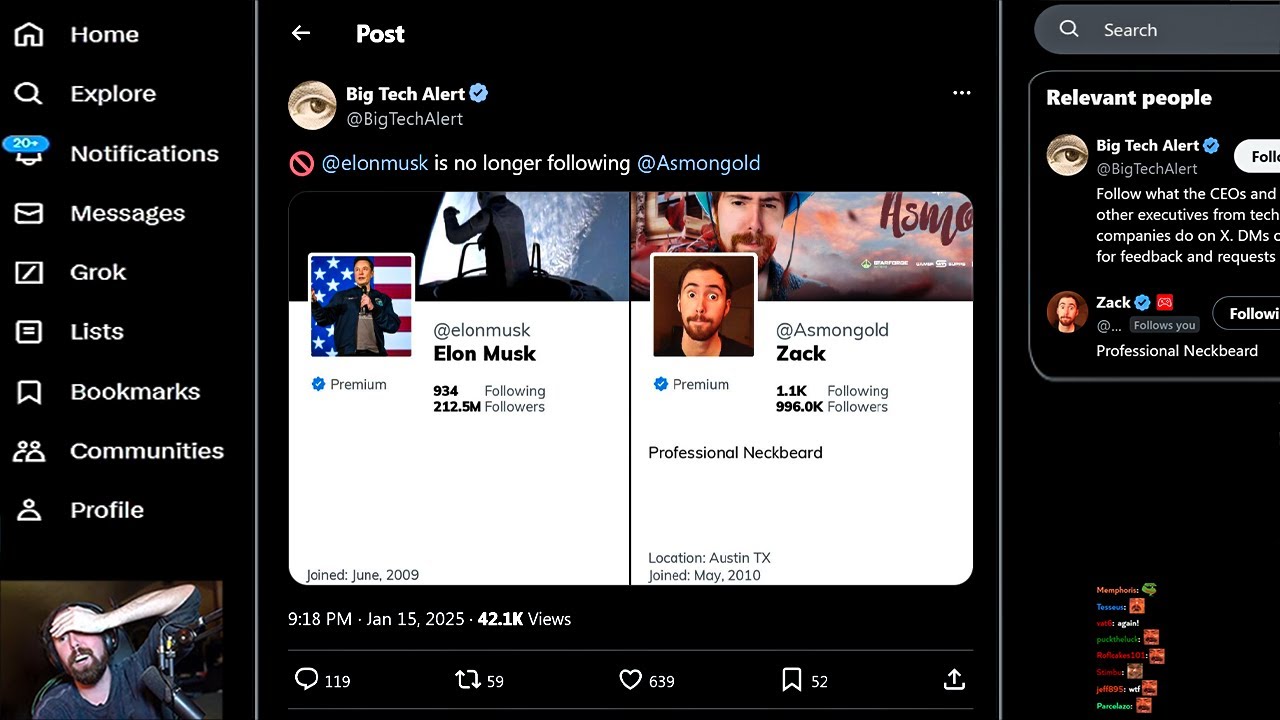Open the Notifications bell icon
1280x720 pixels.
click(29, 155)
